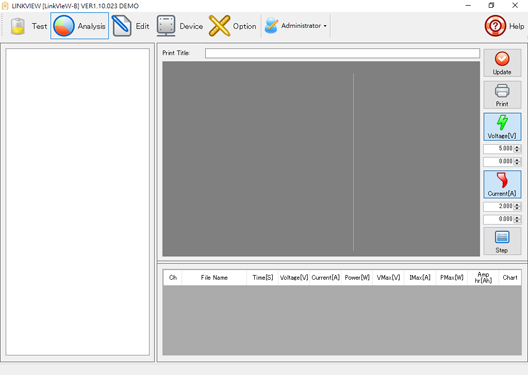Select the Analysis pie chart icon
Image resolution: width=528 pixels, height=375 pixels.
click(64, 26)
